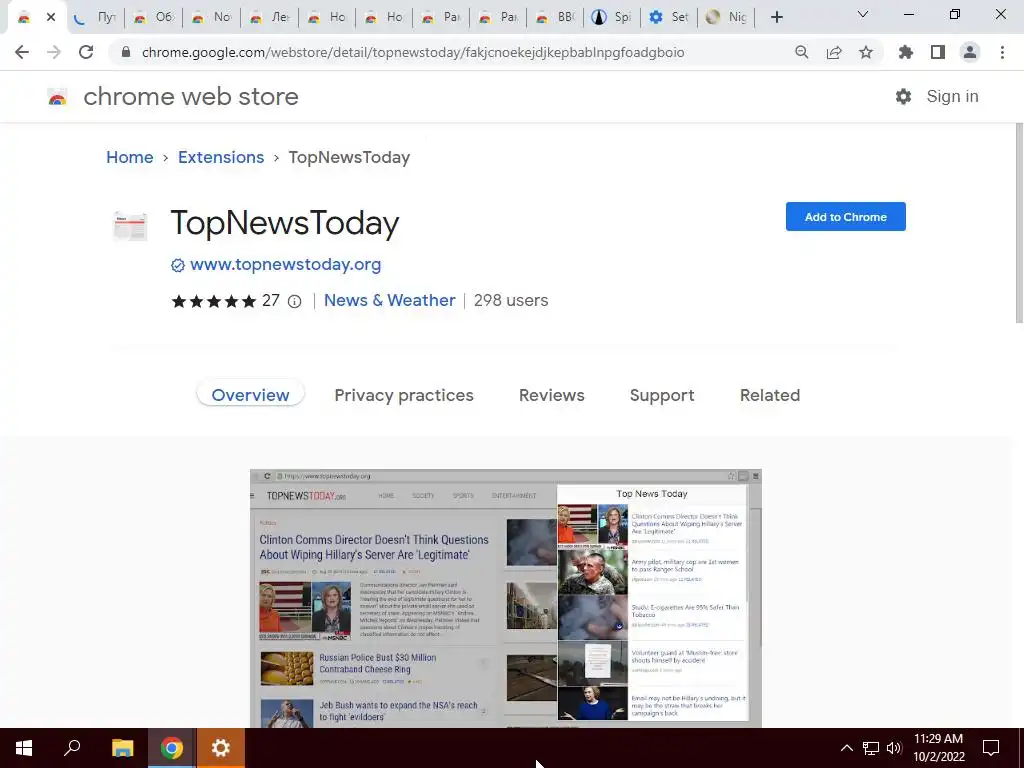Open the Settings app on taskbar
Viewport: 1024px width, 768px height.
tap(221, 748)
